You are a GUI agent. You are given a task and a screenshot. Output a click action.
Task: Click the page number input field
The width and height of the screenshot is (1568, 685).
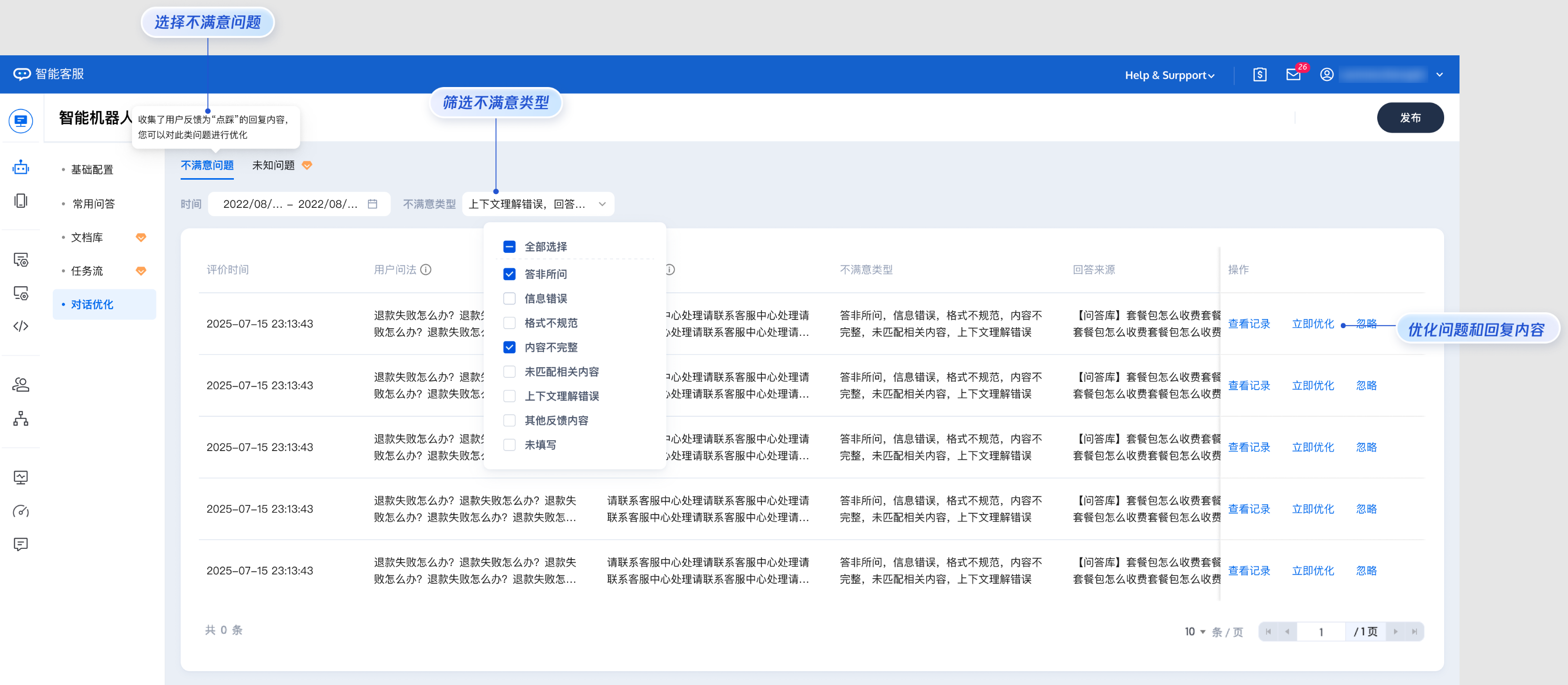[1320, 631]
